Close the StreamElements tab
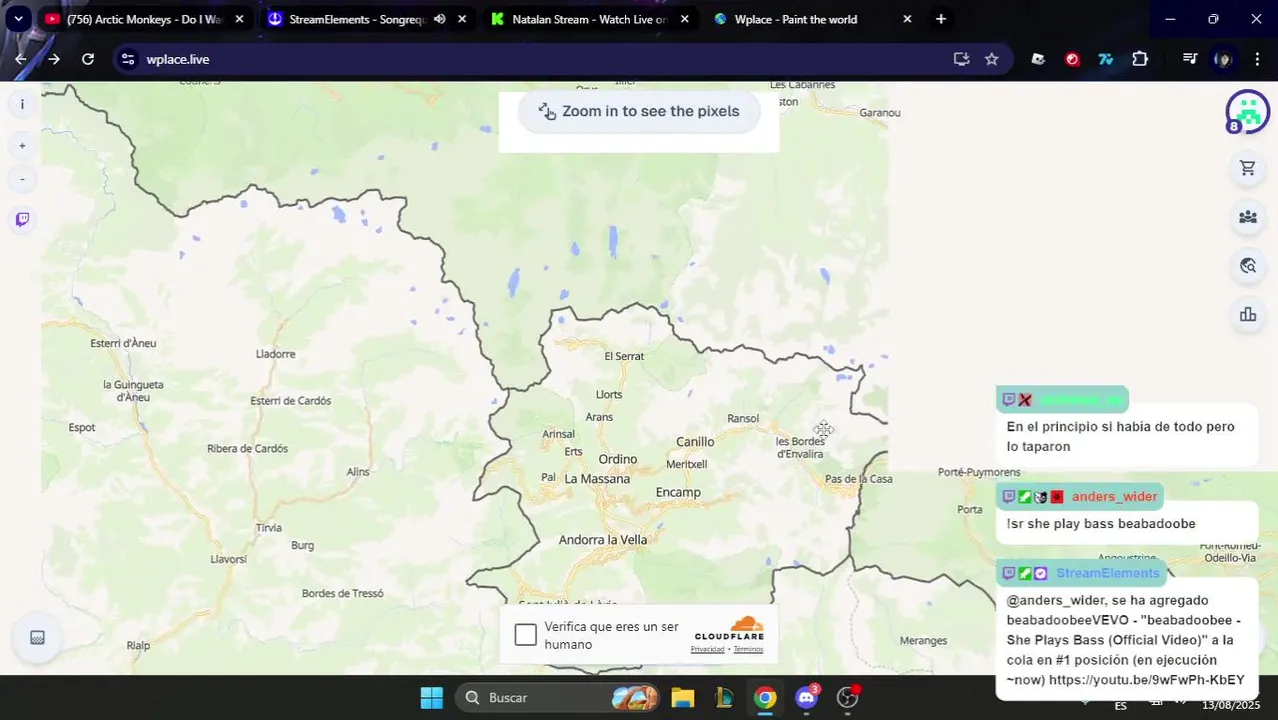Screen dimensions: 1278x720 coord(462,19)
